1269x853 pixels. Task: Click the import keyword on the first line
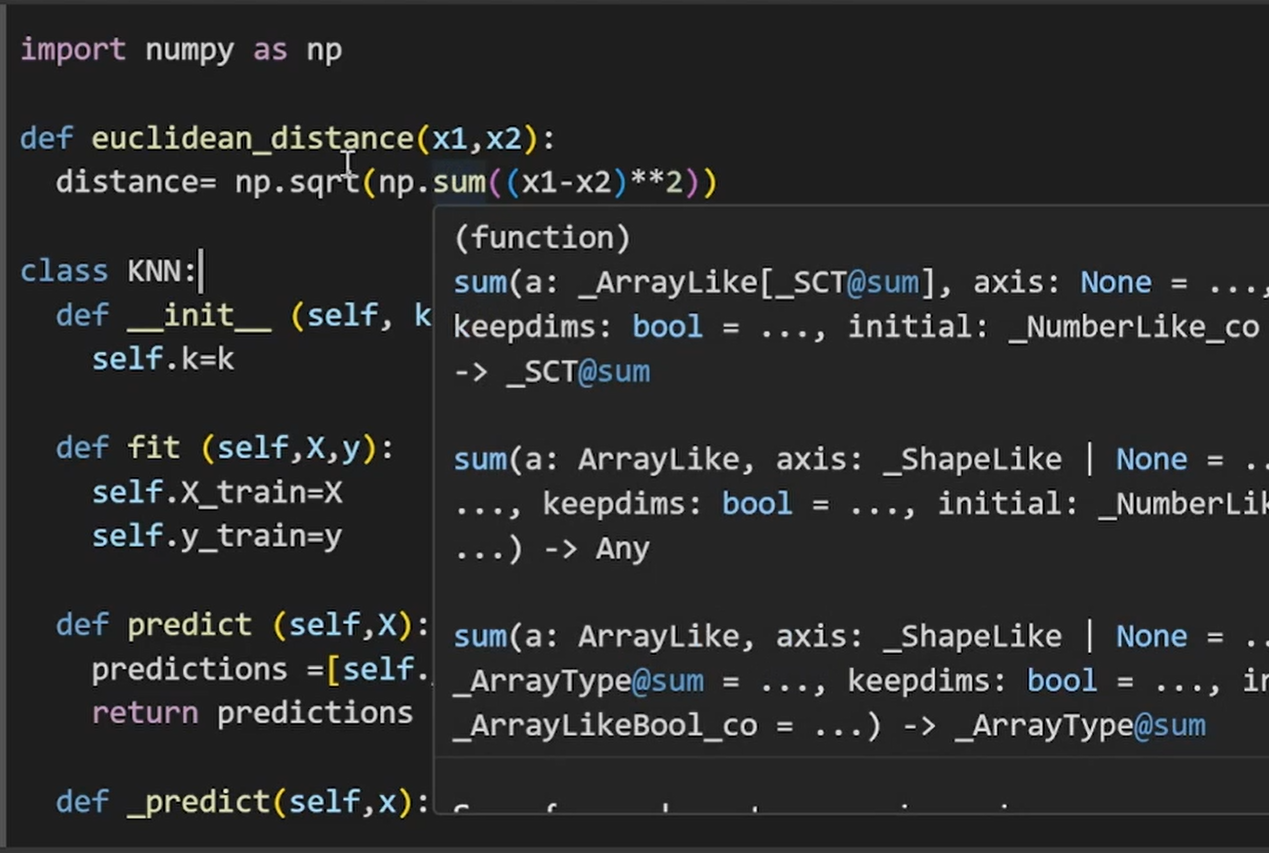pos(73,50)
